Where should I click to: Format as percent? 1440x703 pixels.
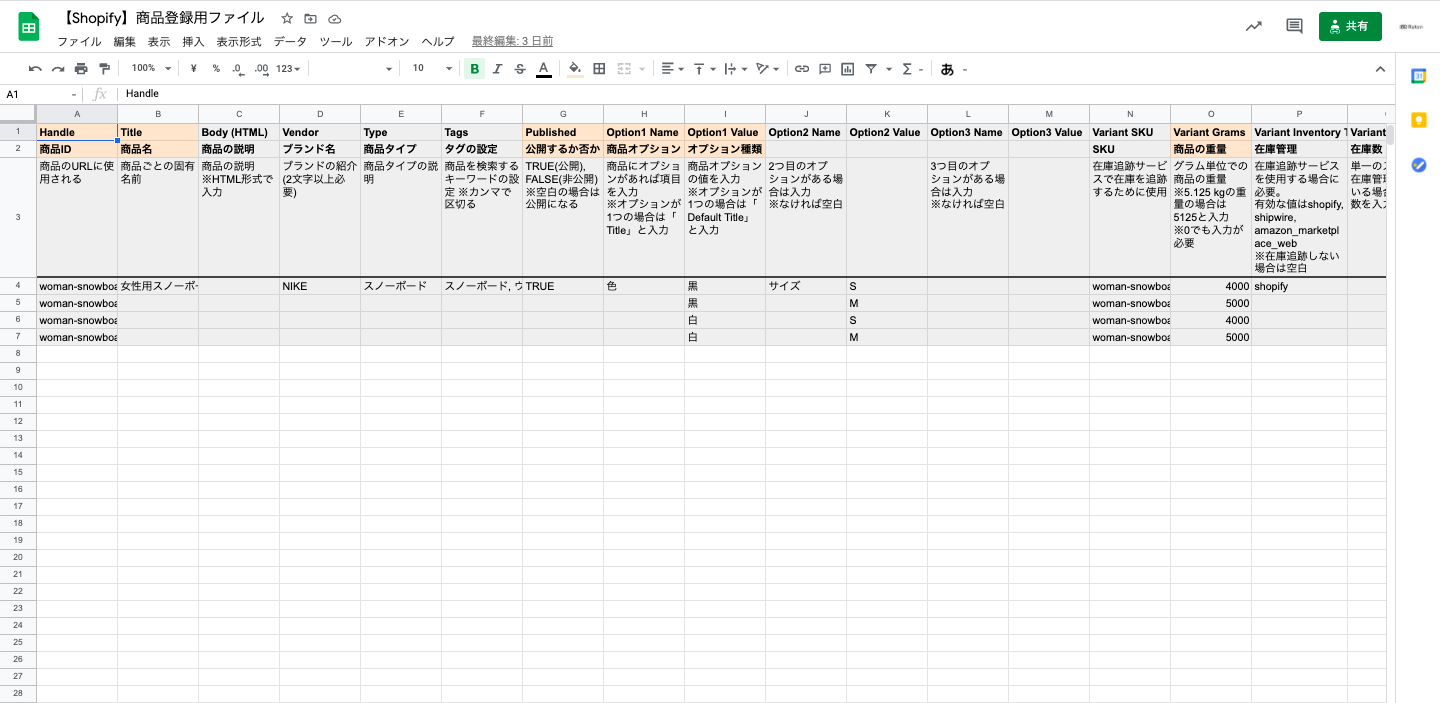pyautogui.click(x=216, y=69)
